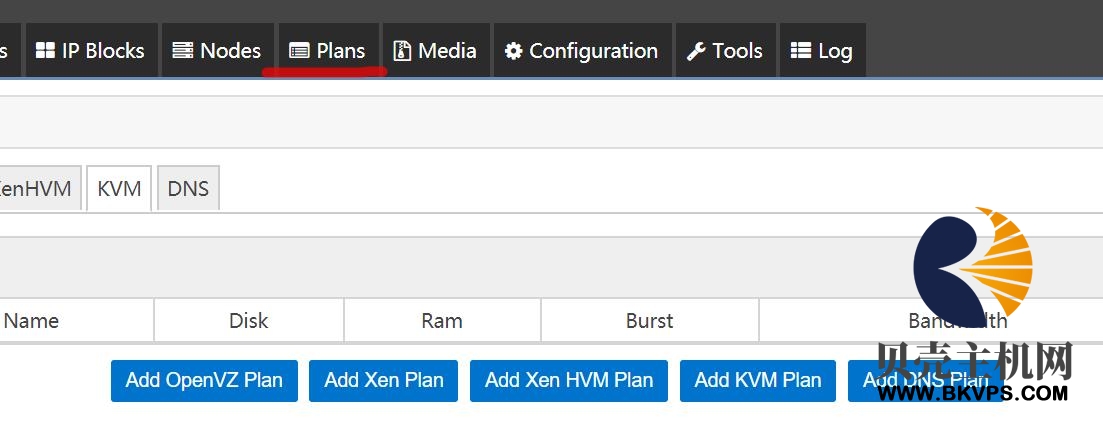Click the IP Blocks grid icon
Screen dimensions: 1103x436
click(x=45, y=51)
